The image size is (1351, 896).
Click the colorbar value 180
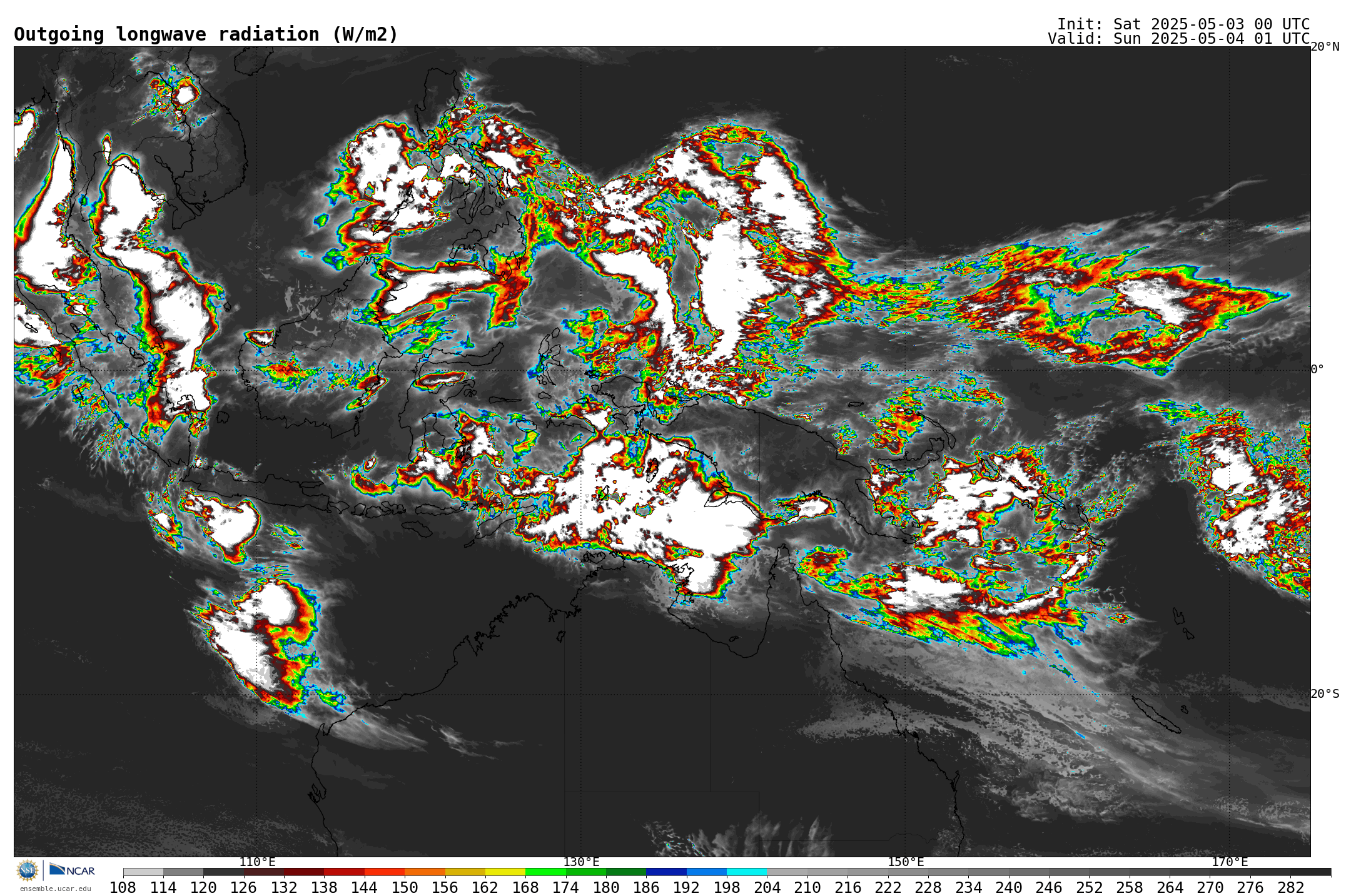tap(606, 888)
